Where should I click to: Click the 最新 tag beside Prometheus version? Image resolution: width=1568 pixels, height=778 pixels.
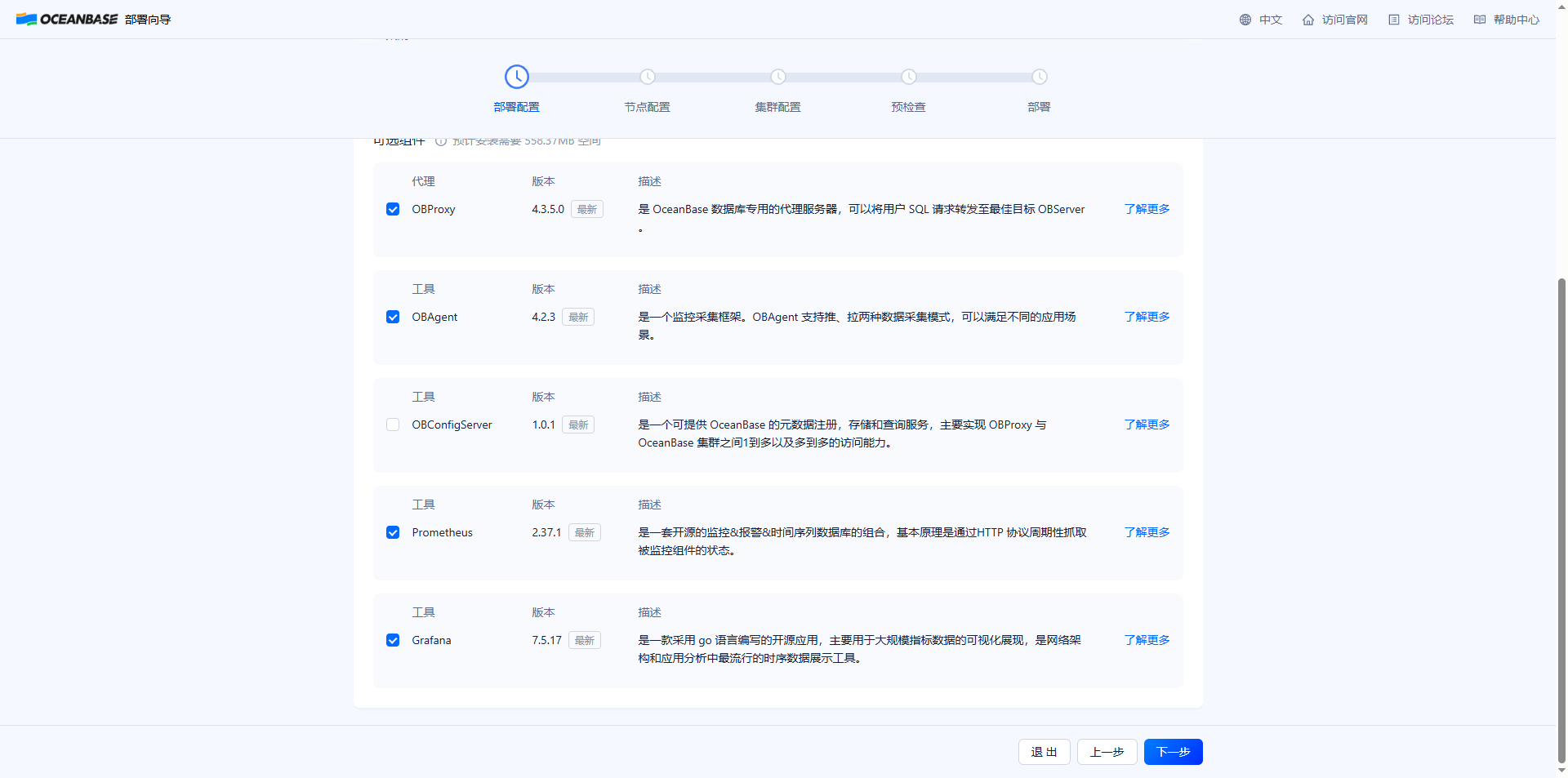click(x=585, y=532)
